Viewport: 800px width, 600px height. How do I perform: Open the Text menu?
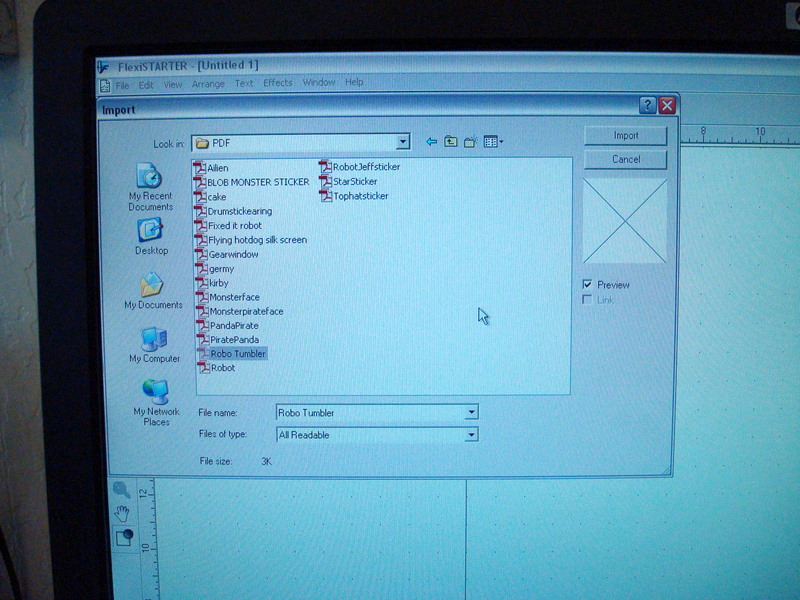(244, 83)
